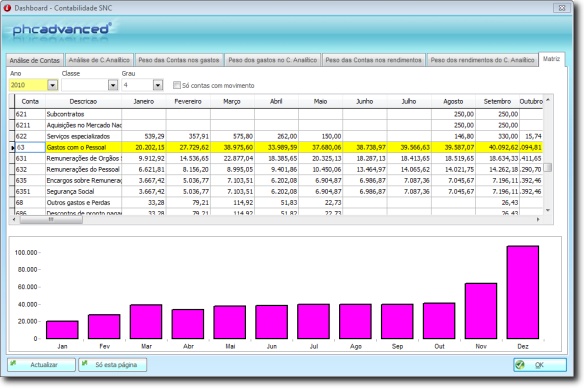Enable Só contas com movimento checkbox
584x389 pixels.
pos(177,85)
